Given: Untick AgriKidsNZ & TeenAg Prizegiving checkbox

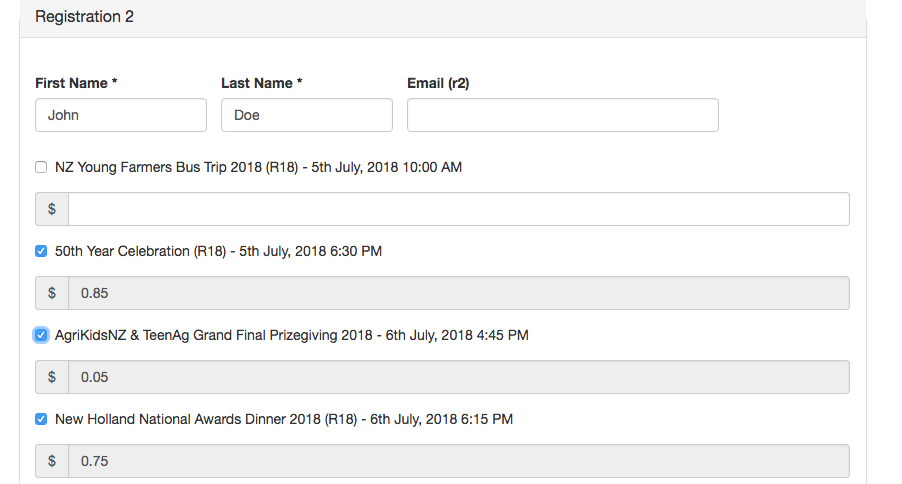Looking at the screenshot, I should click(x=41, y=336).
